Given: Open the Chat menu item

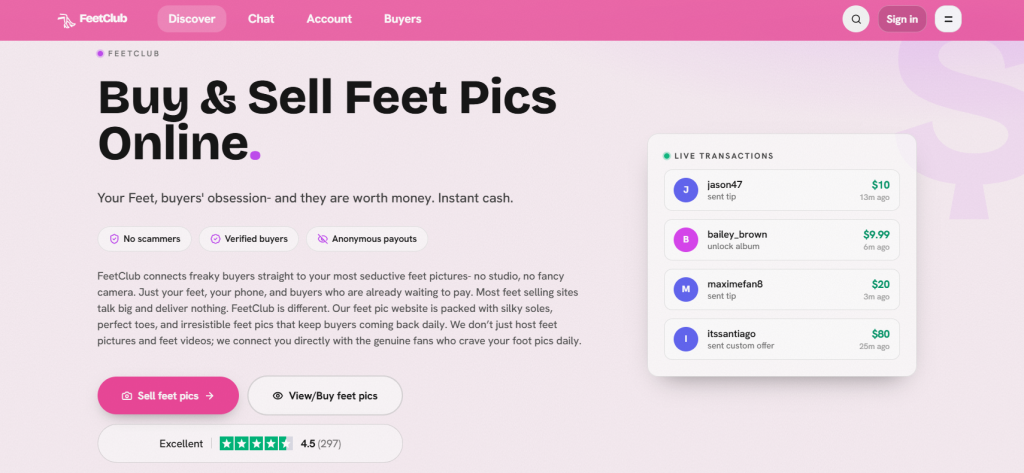Looking at the screenshot, I should (261, 19).
